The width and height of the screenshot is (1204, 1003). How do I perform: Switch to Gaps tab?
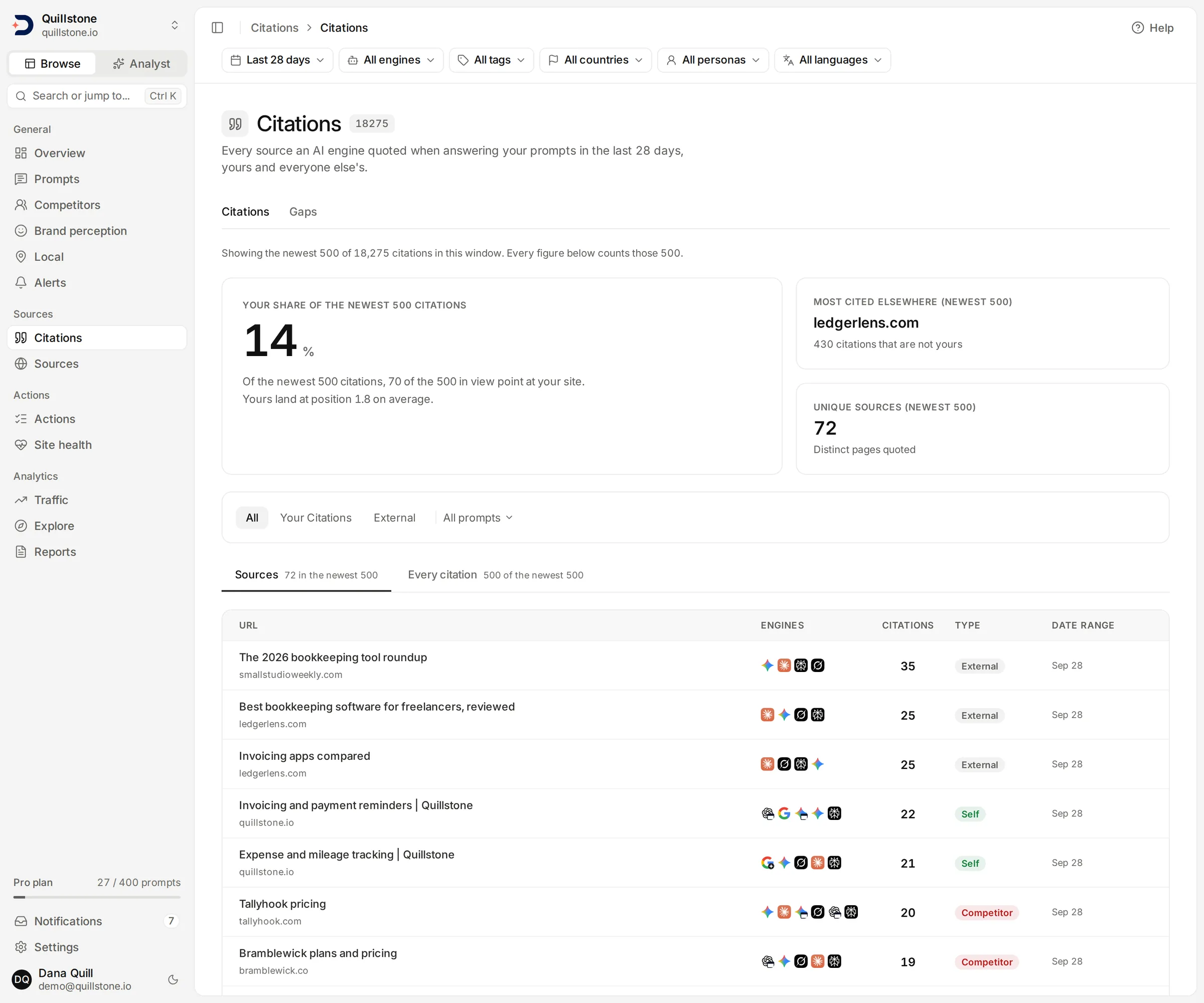pos(303,212)
